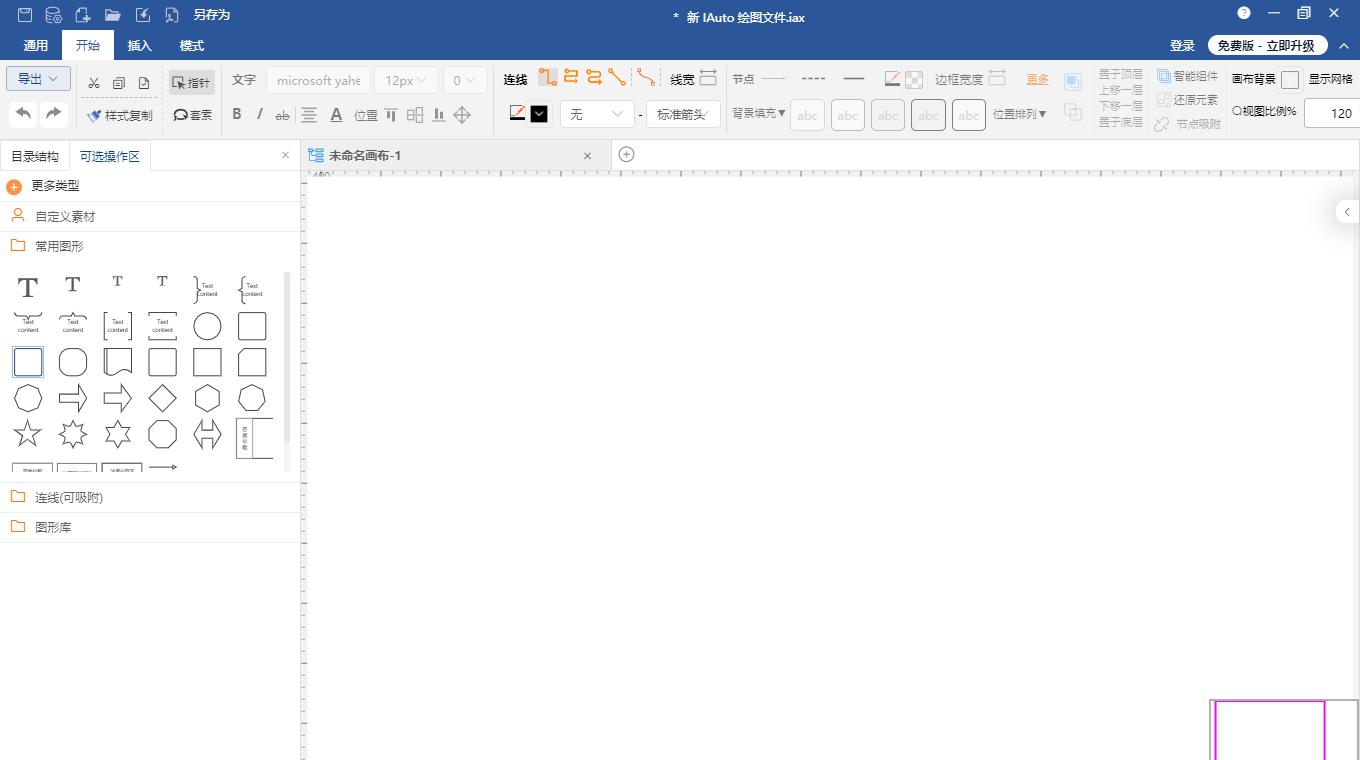Click the undo arrow button

[x=23, y=114]
